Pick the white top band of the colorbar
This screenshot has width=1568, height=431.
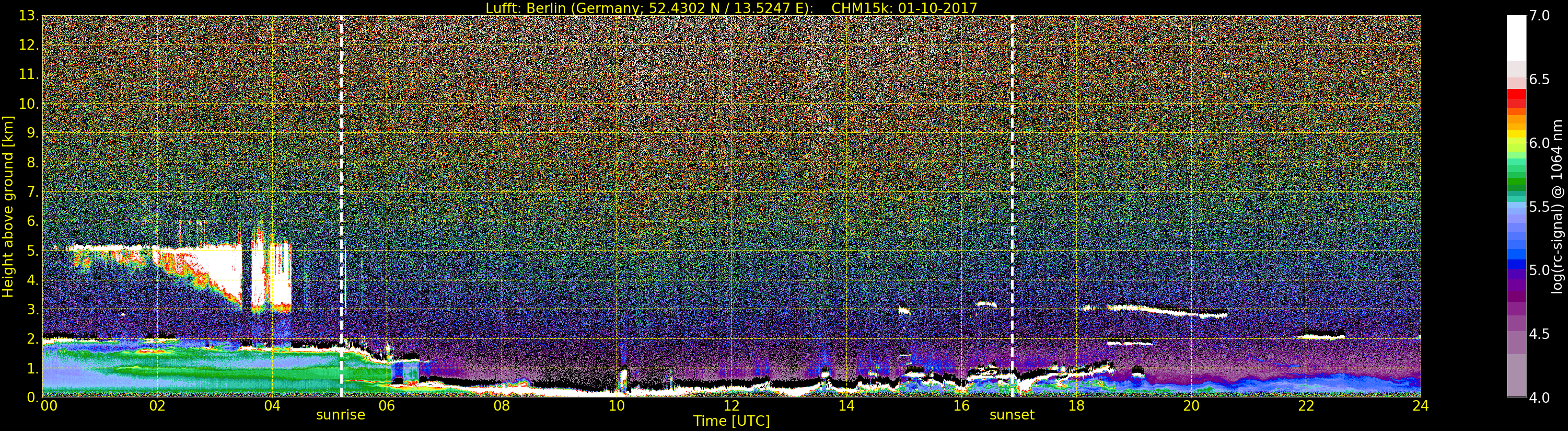tap(1516, 38)
